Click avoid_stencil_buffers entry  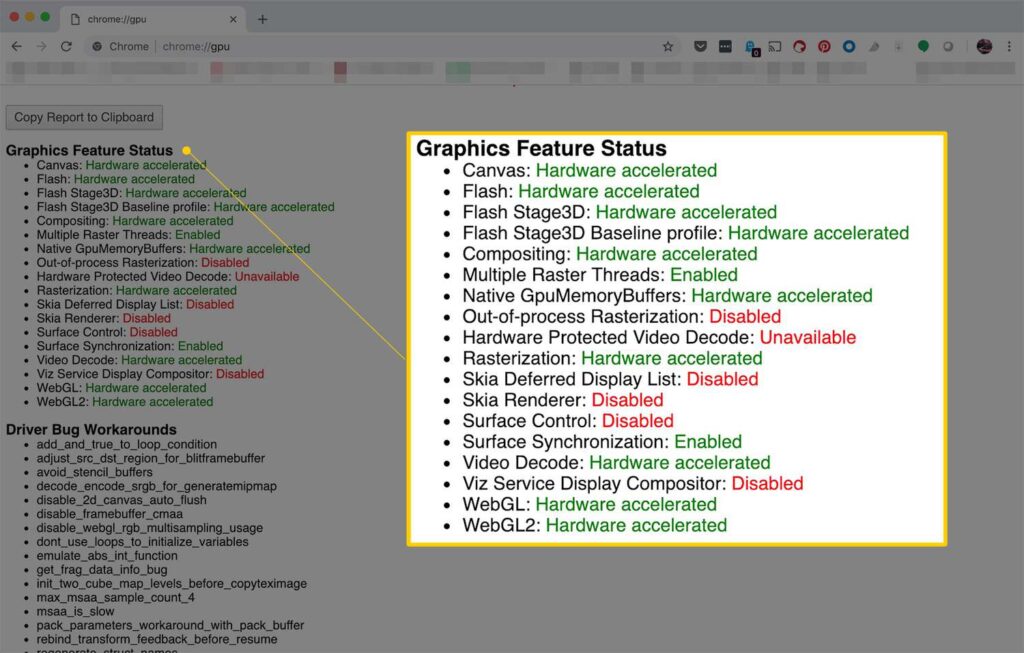pyautogui.click(x=95, y=472)
